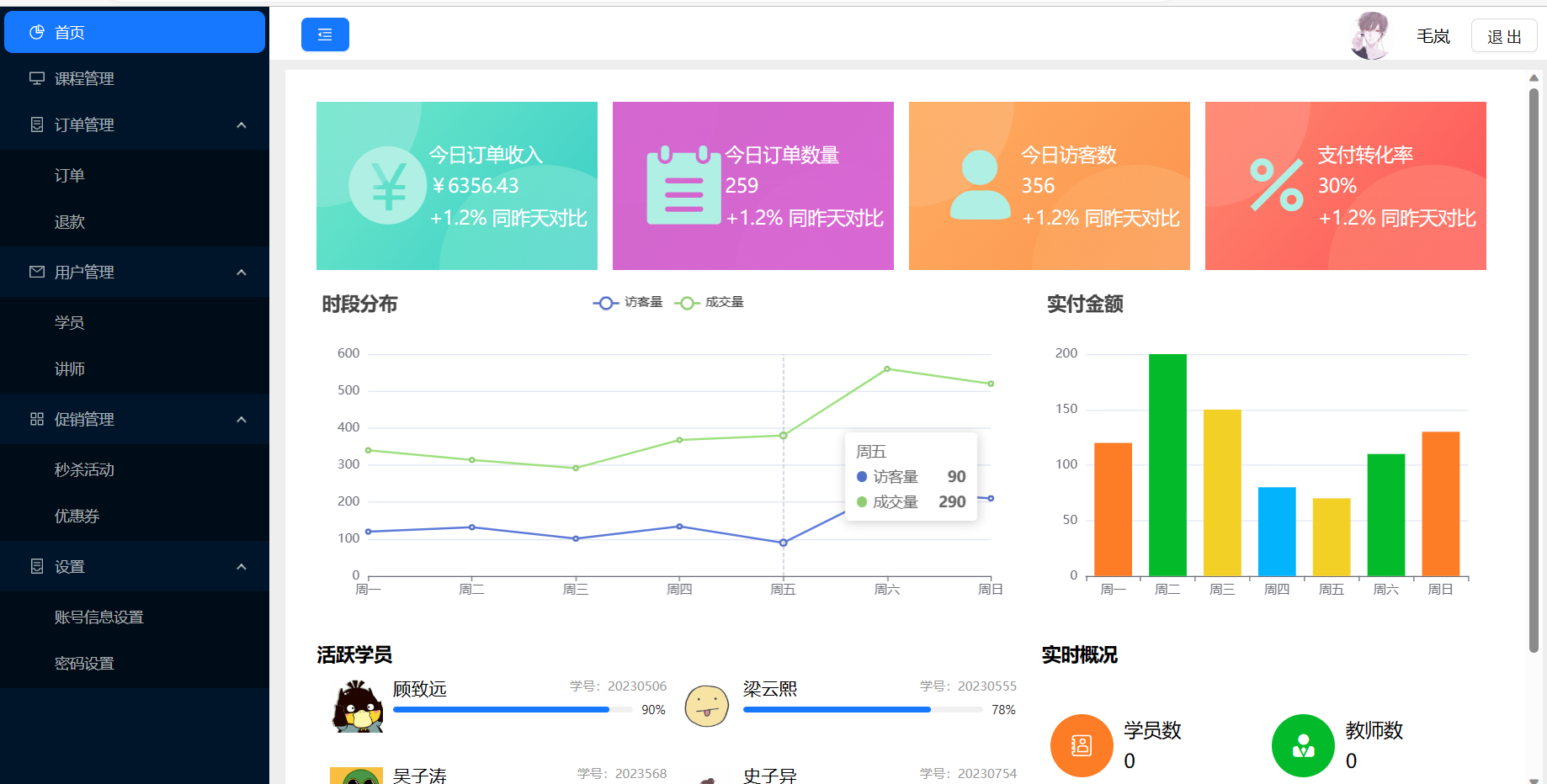The image size is (1547, 784).
Task: Go to the 学员 page
Action: tap(135, 322)
